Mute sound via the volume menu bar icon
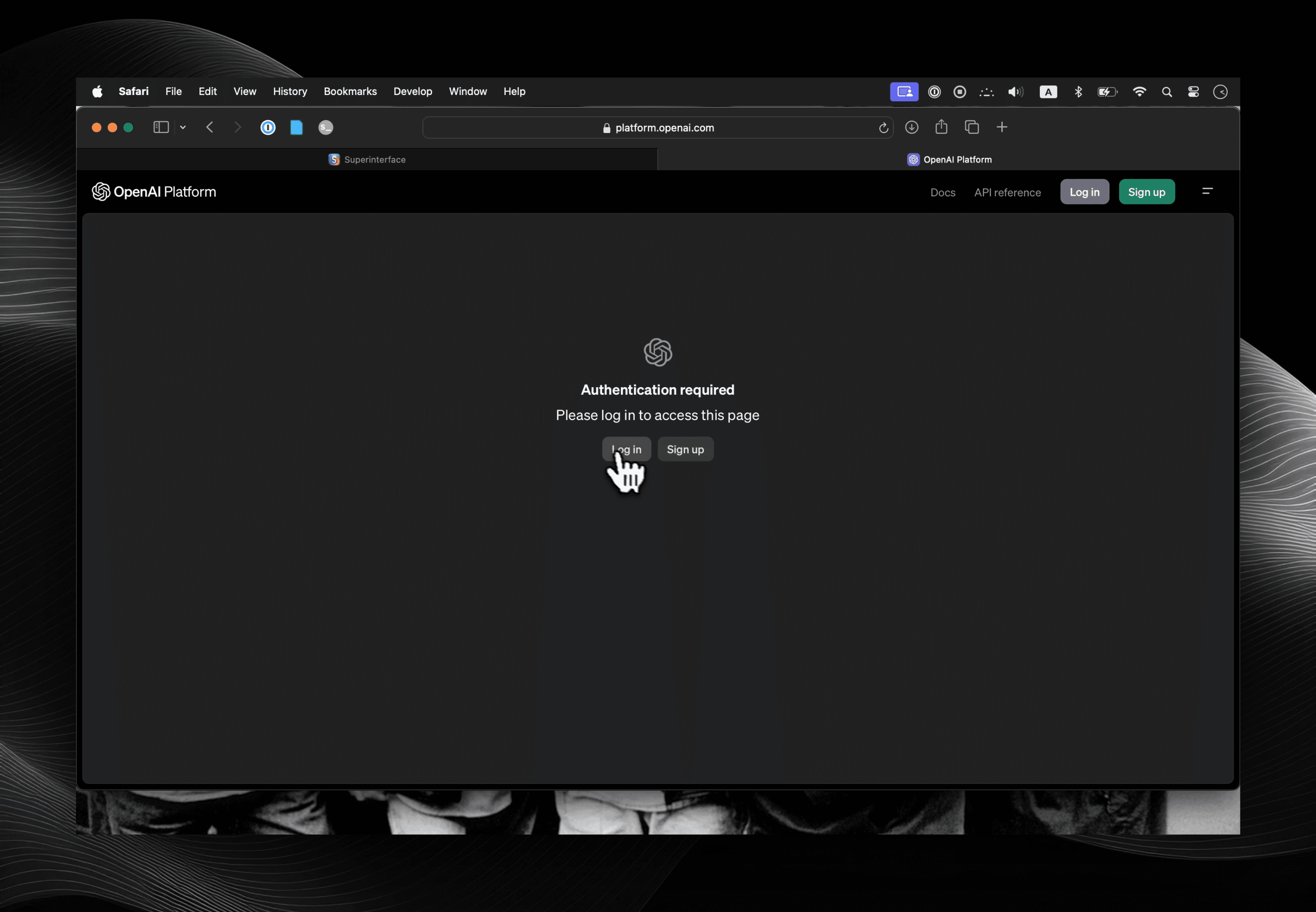 click(x=1015, y=92)
